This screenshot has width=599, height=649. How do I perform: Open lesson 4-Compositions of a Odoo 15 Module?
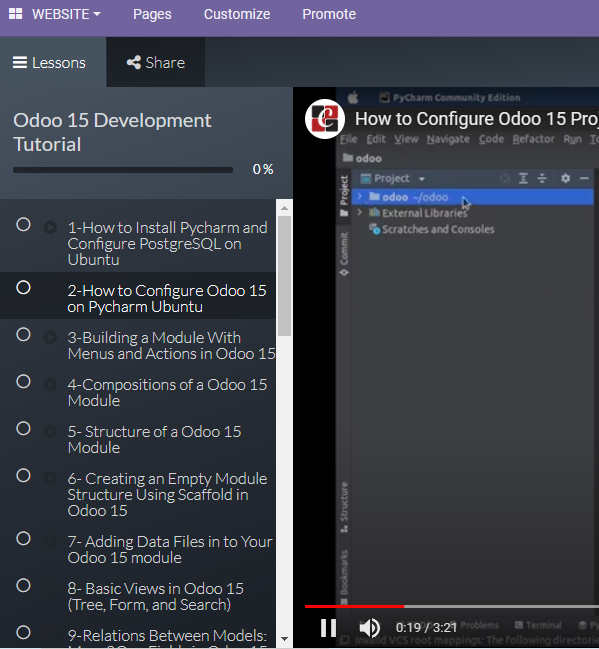pyautogui.click(x=168, y=392)
